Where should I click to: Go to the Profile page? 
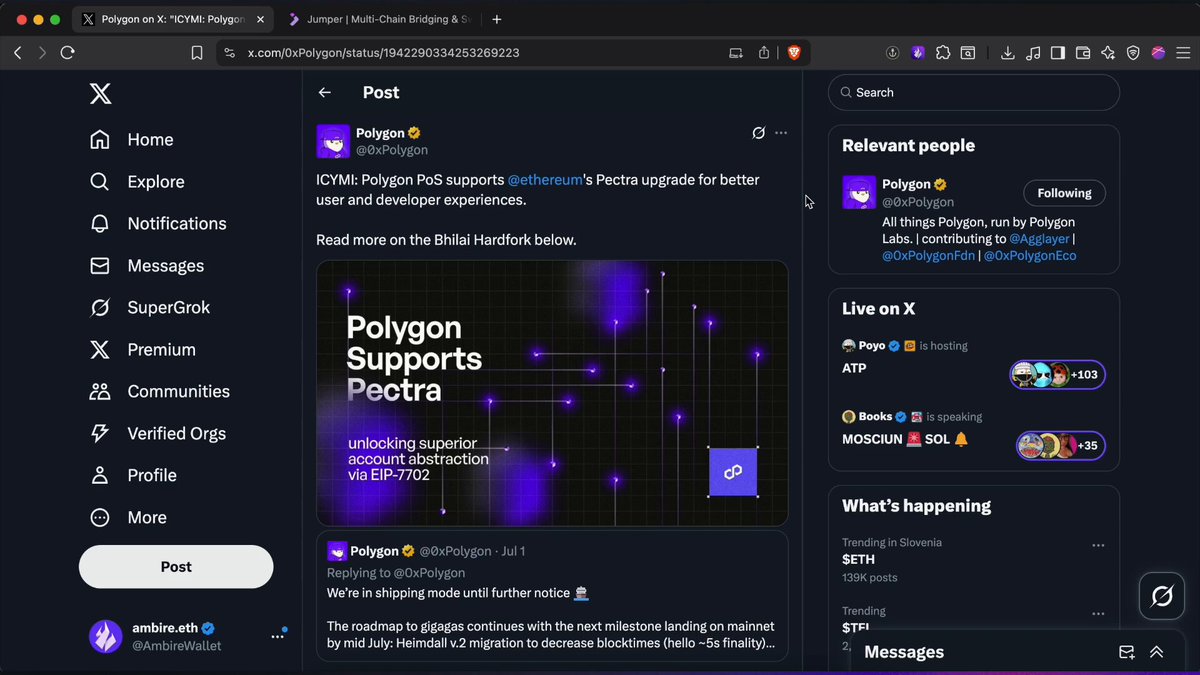133,476
